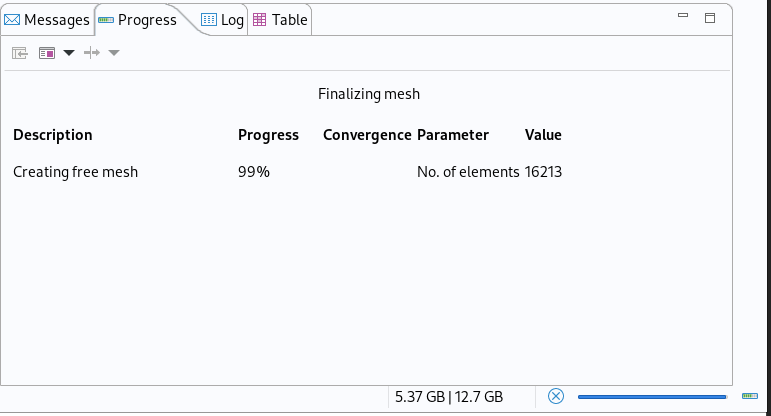The width and height of the screenshot is (771, 416).
Task: Open the gray dropdown arrow in Progress toolbar
Action: click(114, 53)
